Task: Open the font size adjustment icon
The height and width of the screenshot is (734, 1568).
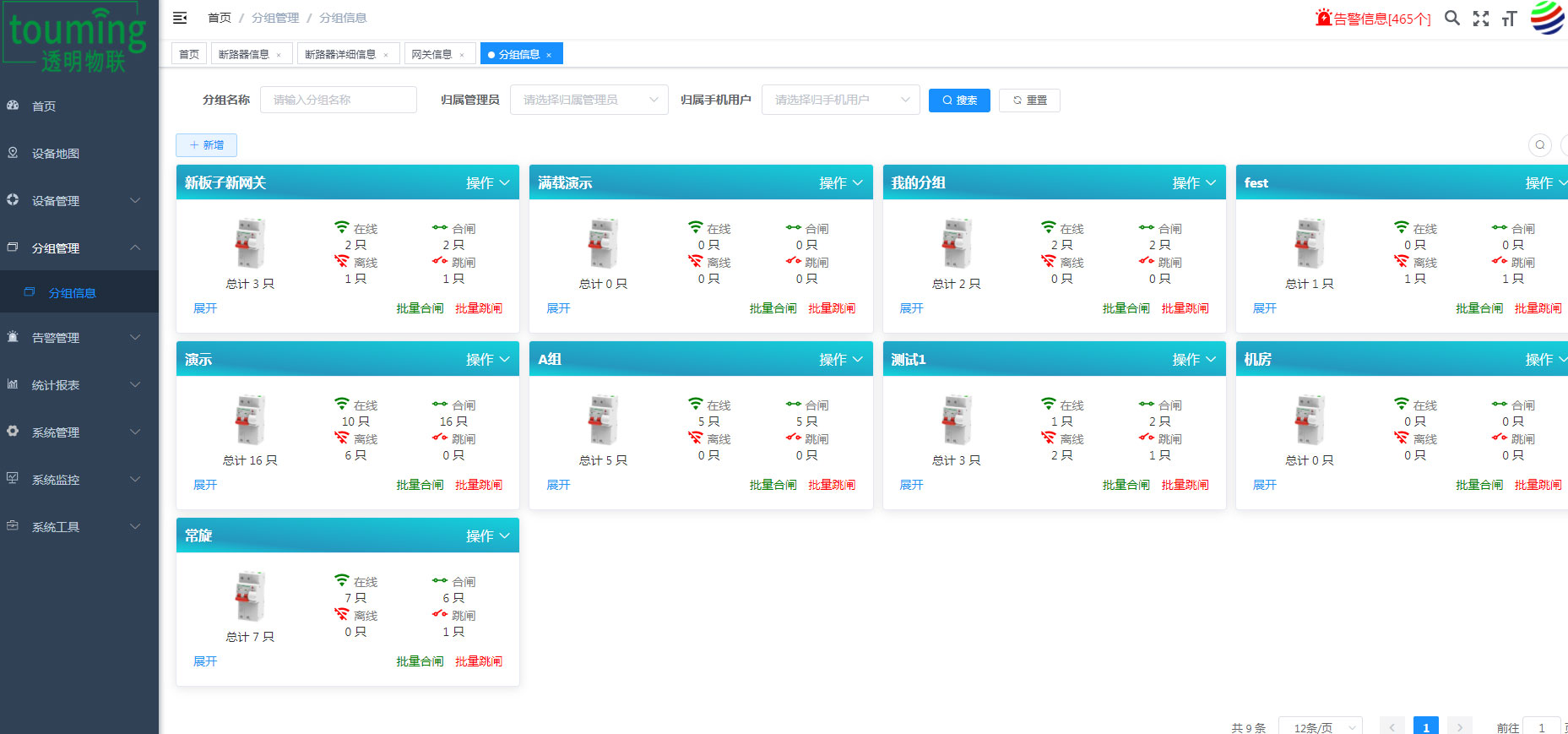Action: pos(1510,19)
